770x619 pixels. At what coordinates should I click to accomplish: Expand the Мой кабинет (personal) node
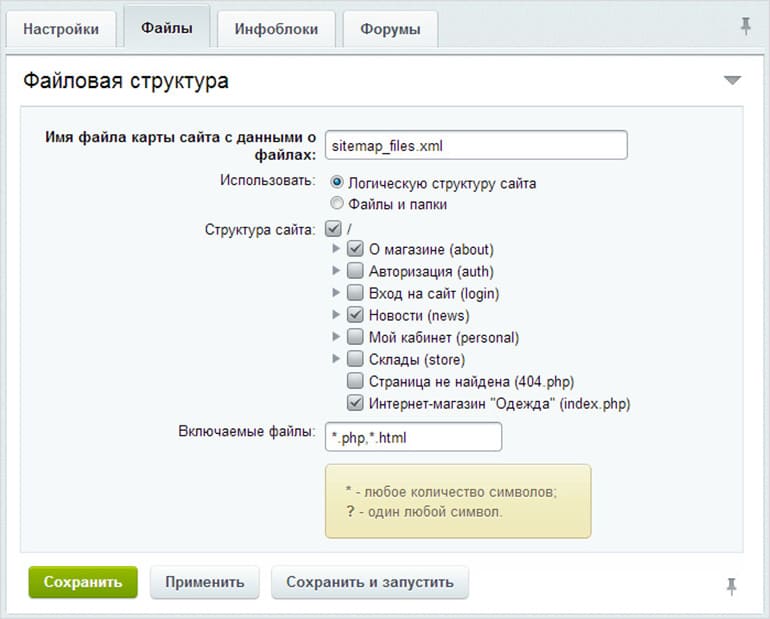coord(336,337)
